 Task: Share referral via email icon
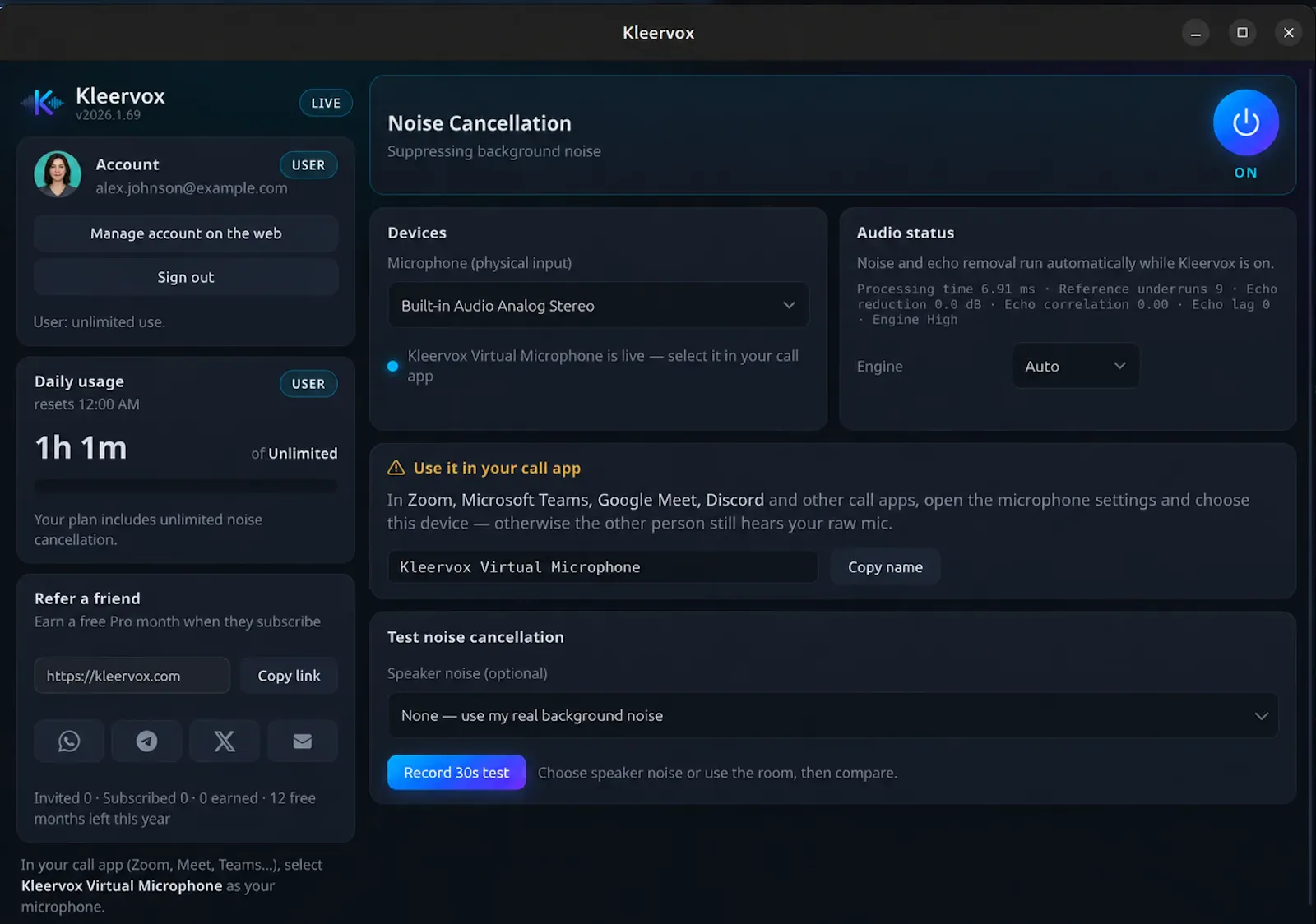click(x=303, y=741)
